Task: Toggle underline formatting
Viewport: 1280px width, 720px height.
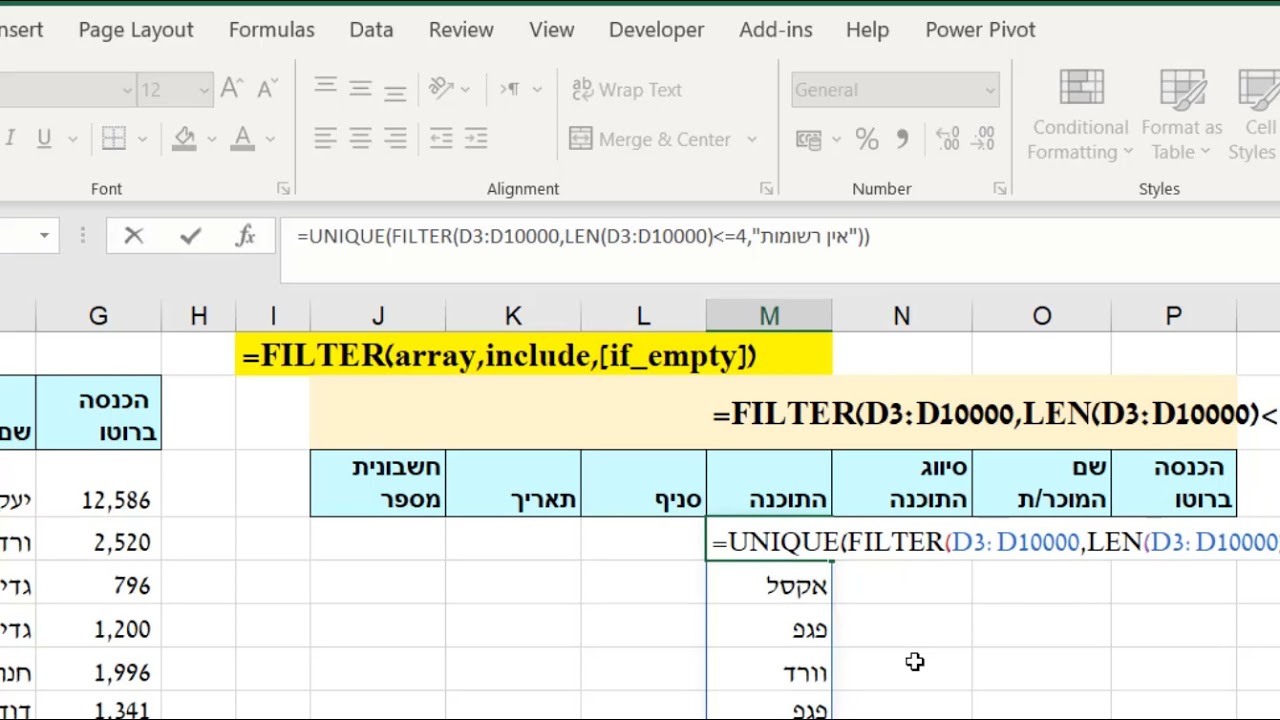Action: [x=44, y=138]
